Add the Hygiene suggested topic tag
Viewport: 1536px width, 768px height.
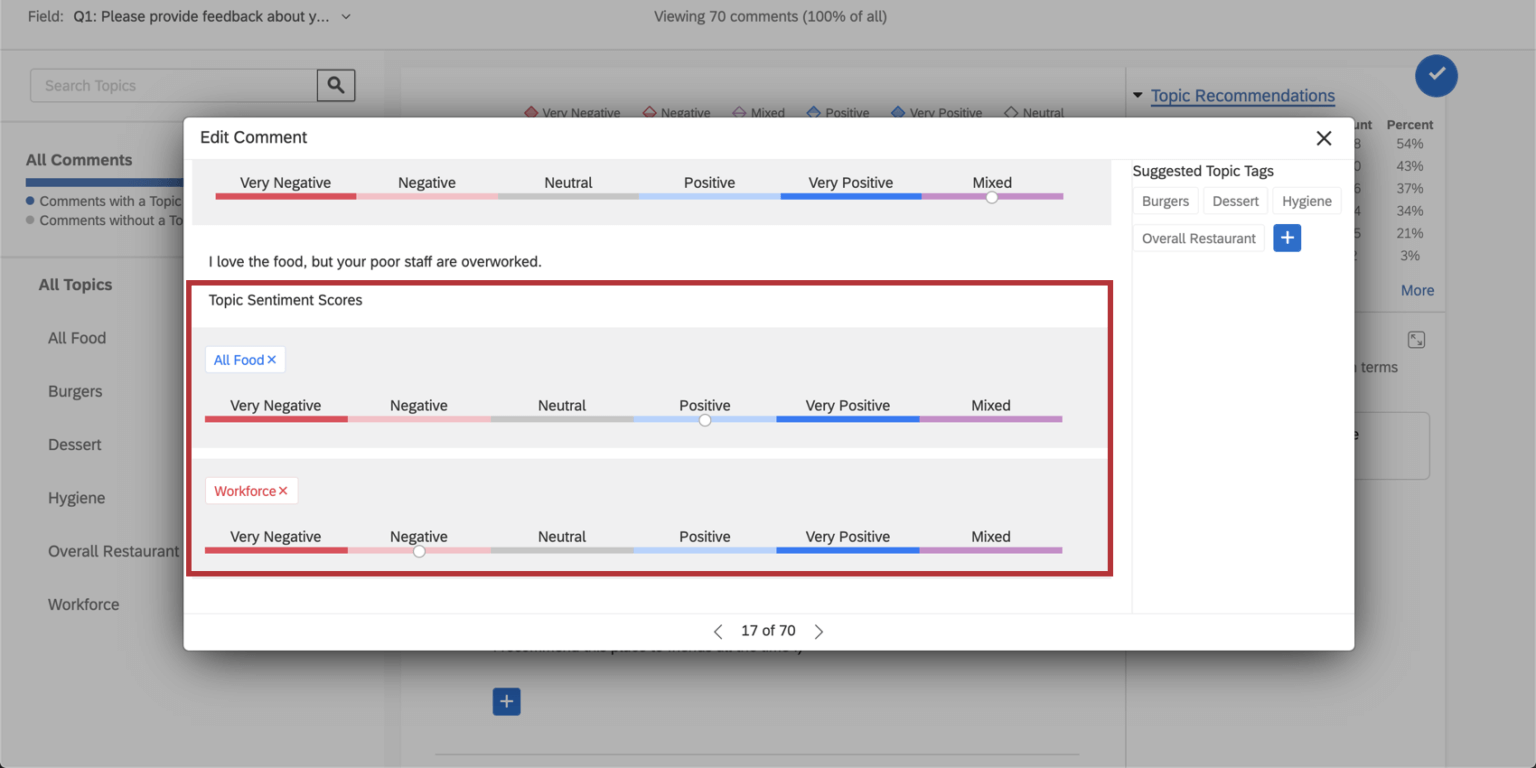pyautogui.click(x=1307, y=200)
